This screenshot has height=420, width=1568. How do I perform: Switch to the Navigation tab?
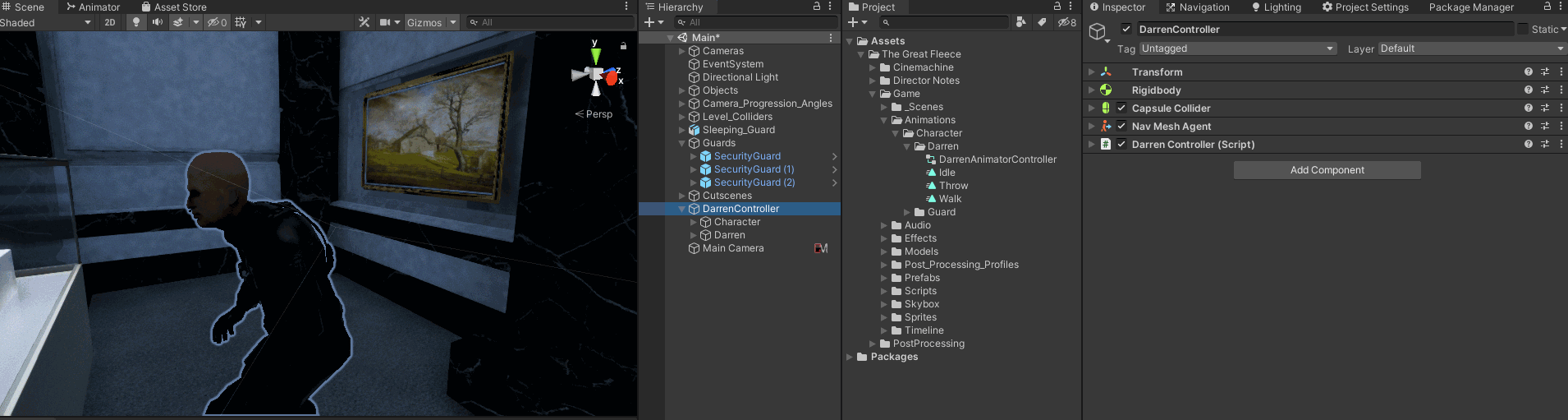[1198, 7]
